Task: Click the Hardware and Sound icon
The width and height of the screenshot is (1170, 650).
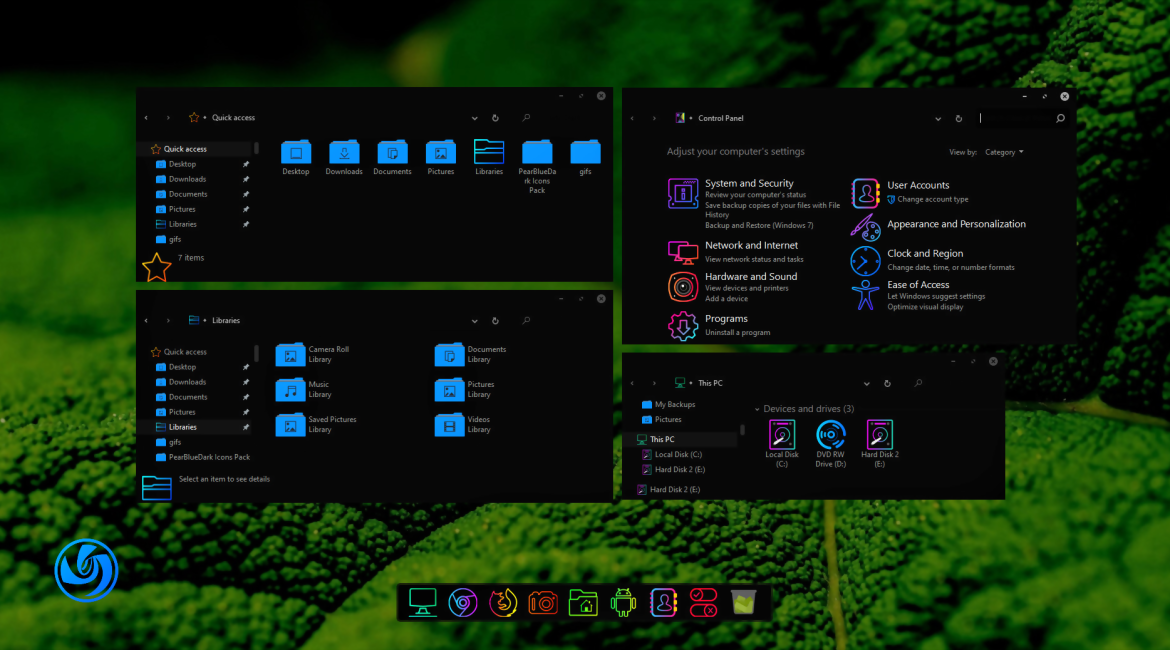Action: pyautogui.click(x=683, y=286)
